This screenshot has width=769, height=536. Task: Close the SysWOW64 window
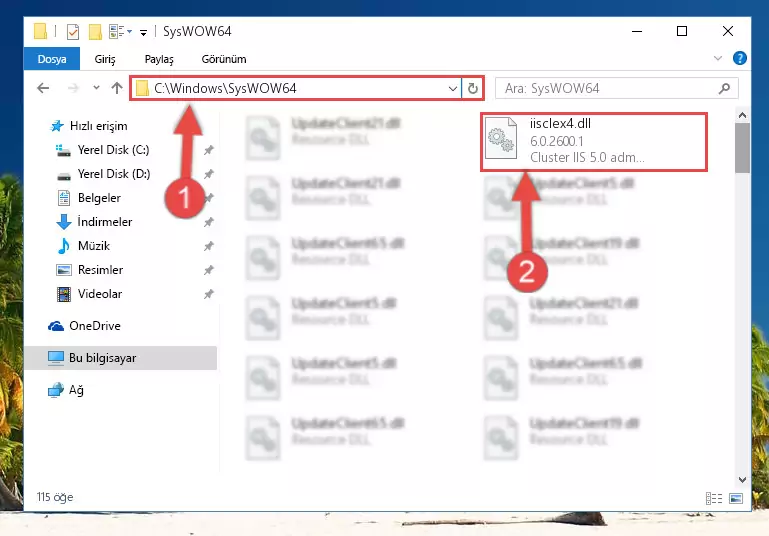pos(728,31)
